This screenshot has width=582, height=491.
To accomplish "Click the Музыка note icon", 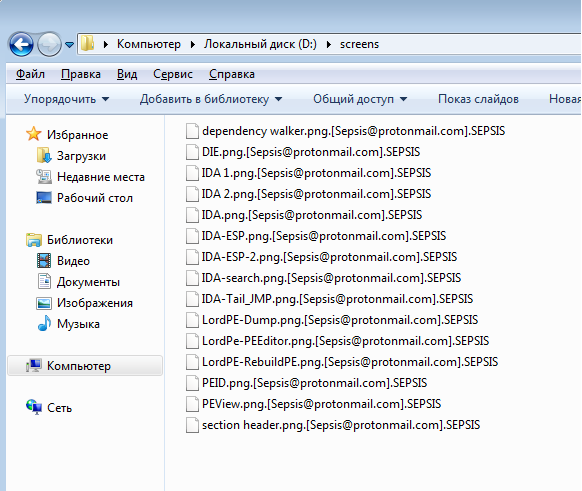I will (44, 323).
